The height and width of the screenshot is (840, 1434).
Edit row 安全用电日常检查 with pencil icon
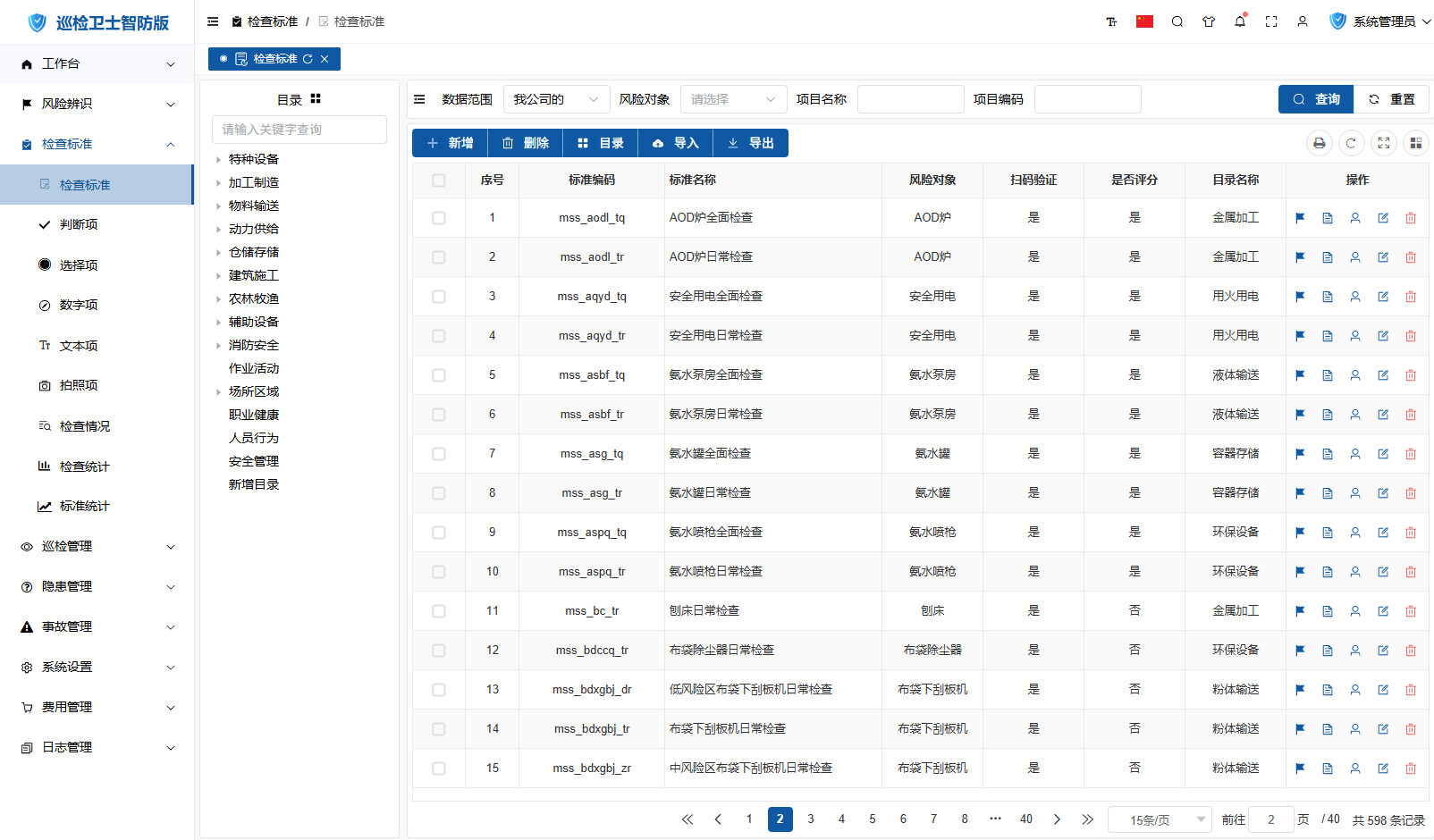(x=1383, y=336)
